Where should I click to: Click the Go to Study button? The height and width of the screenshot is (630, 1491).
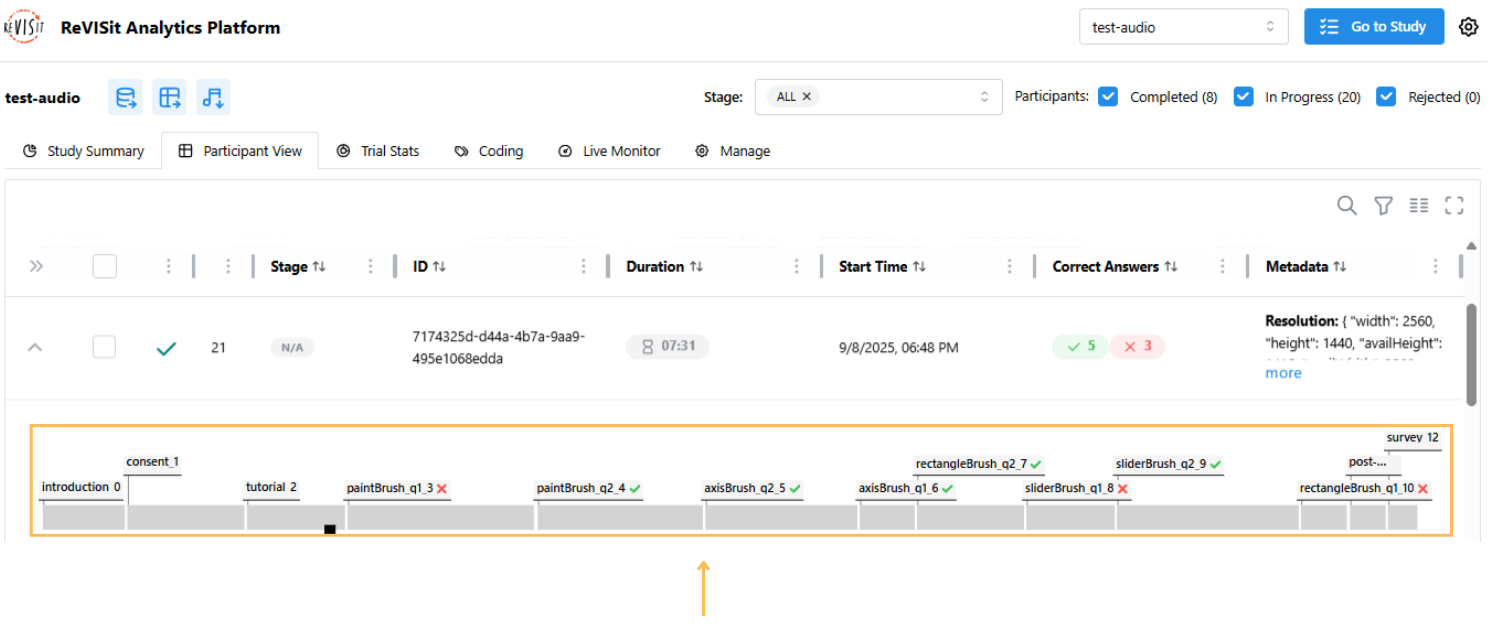(1374, 26)
